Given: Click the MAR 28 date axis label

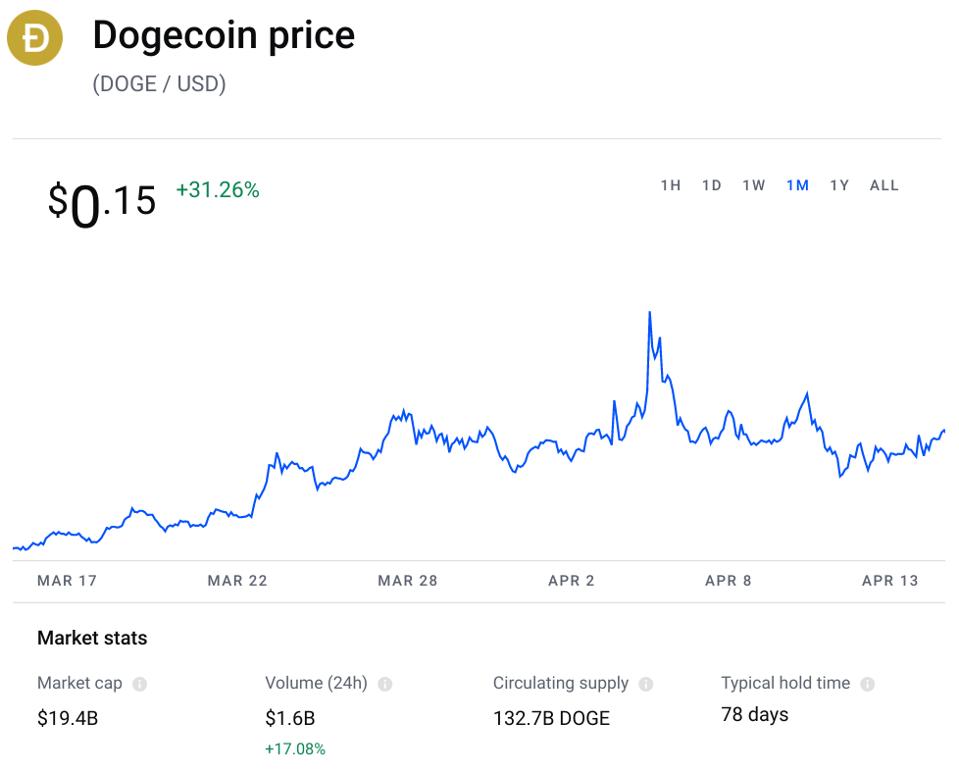Looking at the screenshot, I should 407,580.
